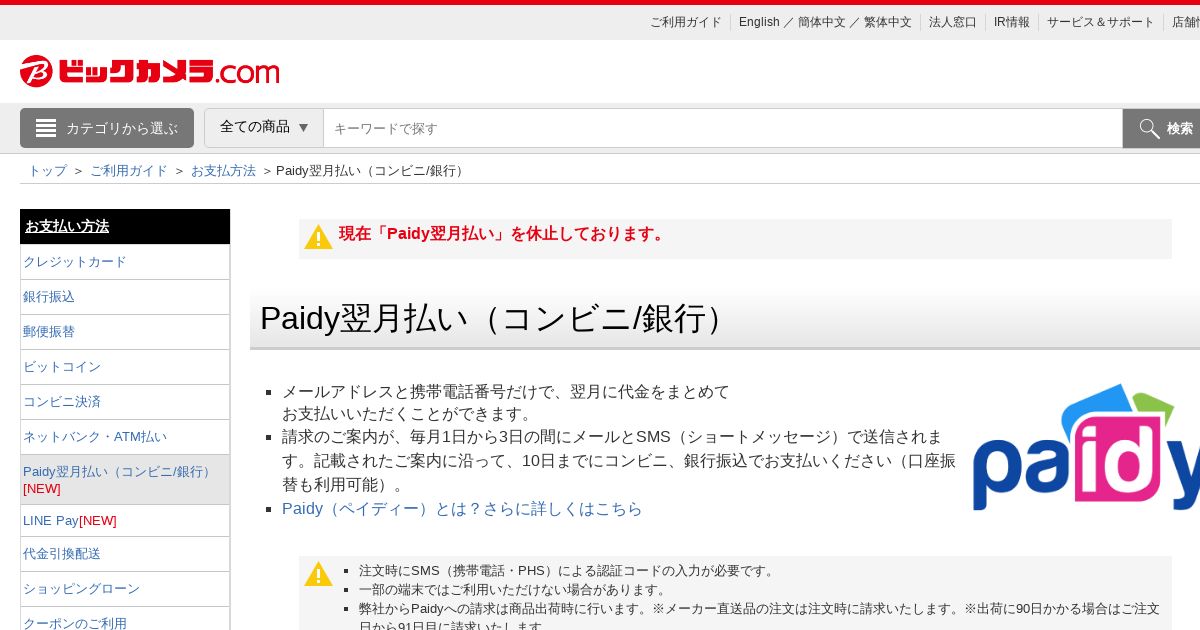Select コンビニ決済 in the sidebar
The height and width of the screenshot is (630, 1200).
click(125, 402)
